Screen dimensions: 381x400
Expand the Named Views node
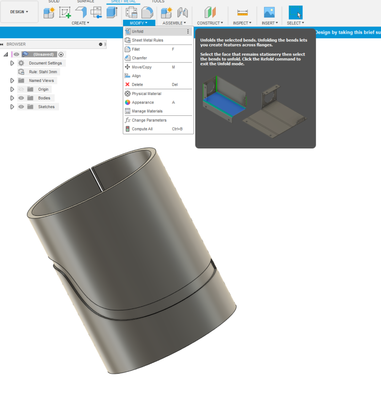coord(12,80)
